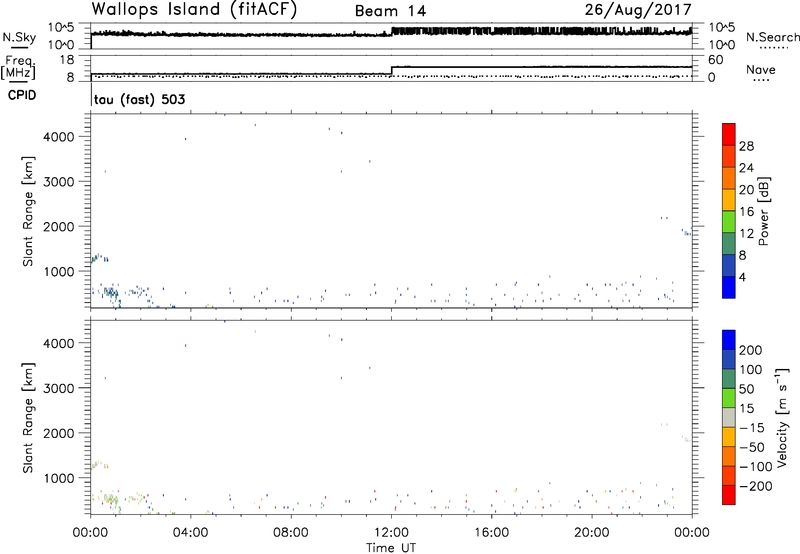The image size is (800, 554).
Task: Click the 'tau (fast) 503' annotation
Action: [x=139, y=99]
